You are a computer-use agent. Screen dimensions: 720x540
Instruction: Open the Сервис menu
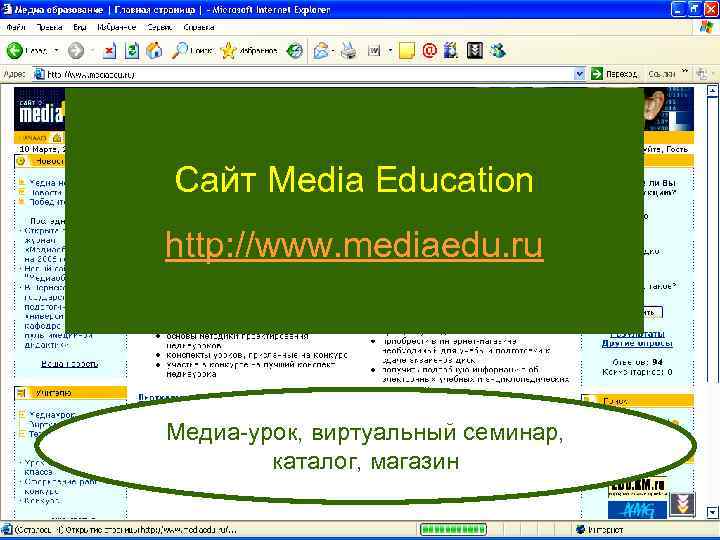[160, 27]
